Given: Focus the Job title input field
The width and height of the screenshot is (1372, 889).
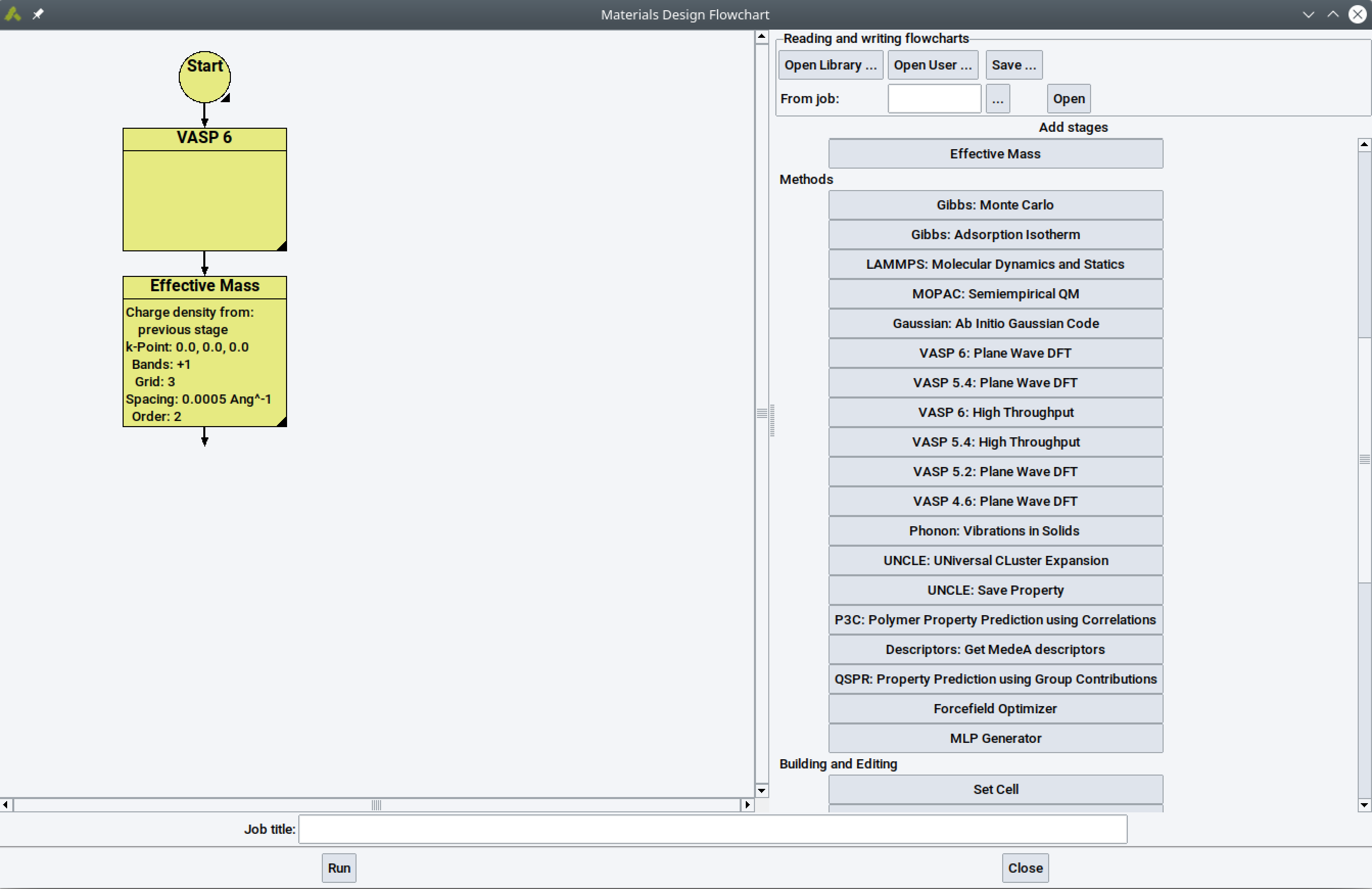Looking at the screenshot, I should pyautogui.click(x=713, y=829).
